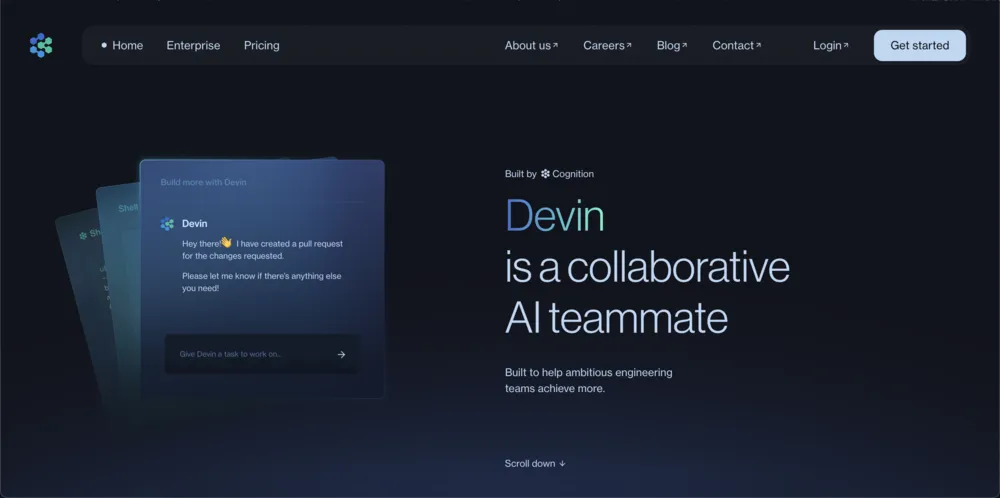Click Scroll down link
This screenshot has width=1000, height=498.
535,464
